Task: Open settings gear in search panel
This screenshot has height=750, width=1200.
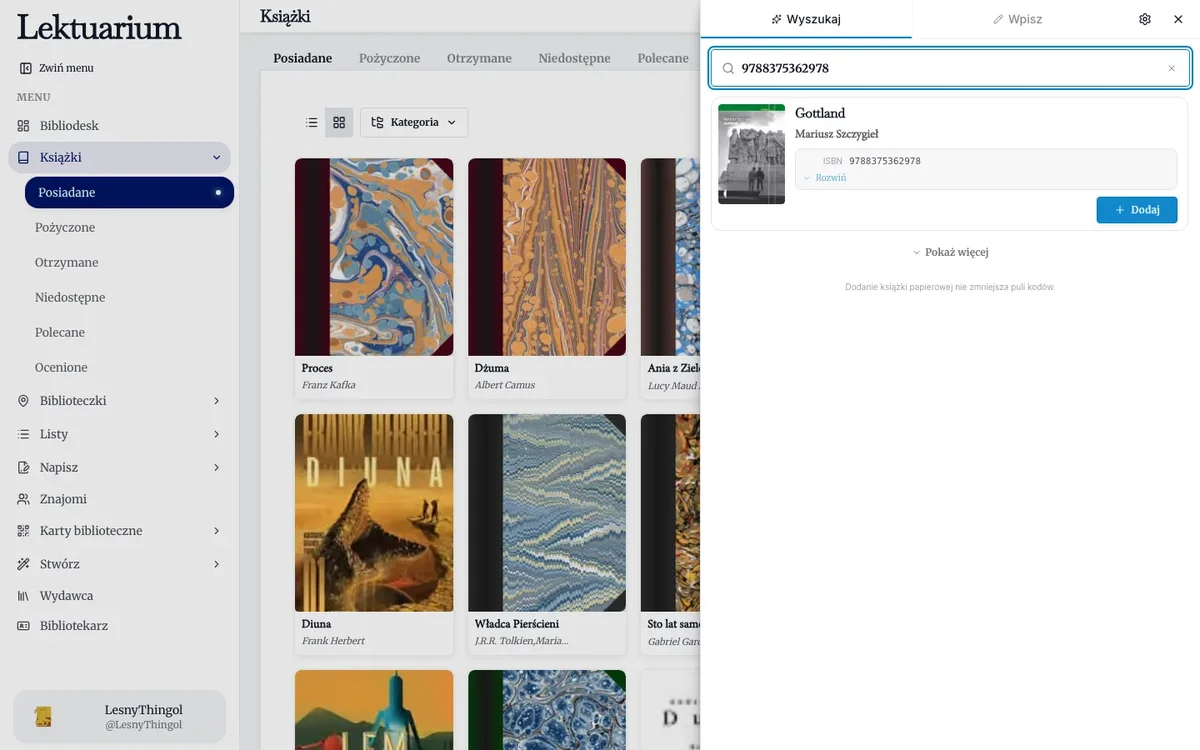Action: 1145,19
